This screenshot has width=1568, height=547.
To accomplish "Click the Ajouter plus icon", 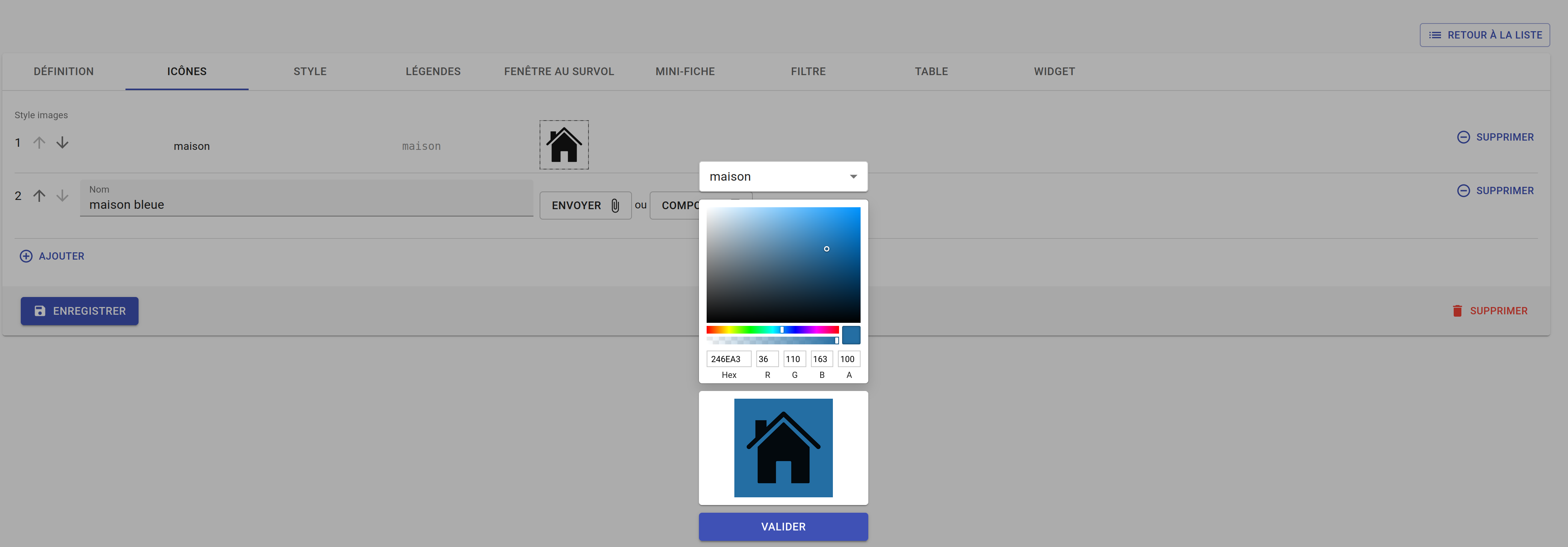I will 26,257.
